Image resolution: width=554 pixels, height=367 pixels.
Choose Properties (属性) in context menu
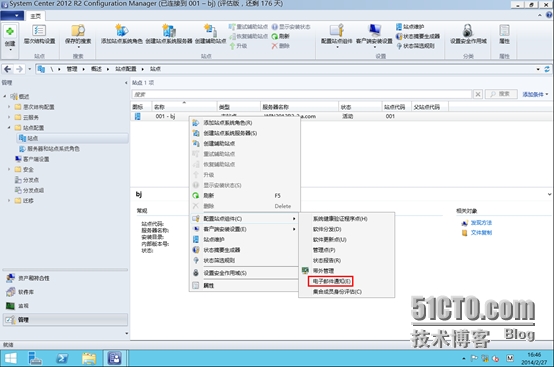[x=244, y=285]
